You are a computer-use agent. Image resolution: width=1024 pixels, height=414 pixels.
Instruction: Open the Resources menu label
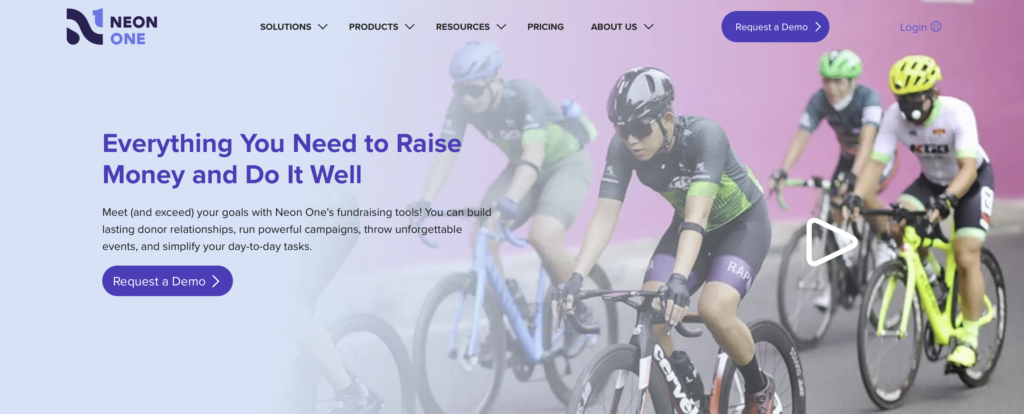[462, 27]
